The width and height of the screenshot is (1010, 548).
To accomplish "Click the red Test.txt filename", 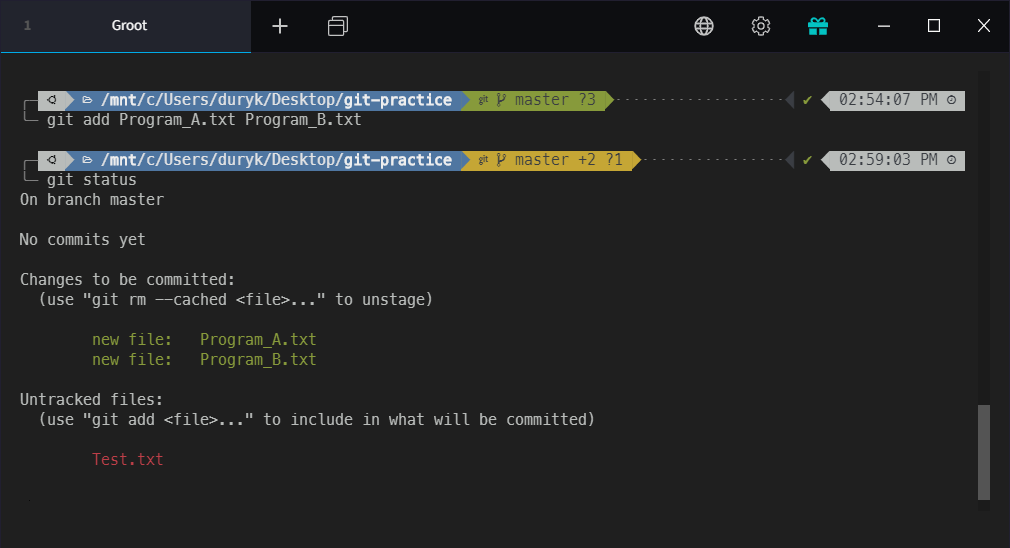I will click(x=128, y=459).
